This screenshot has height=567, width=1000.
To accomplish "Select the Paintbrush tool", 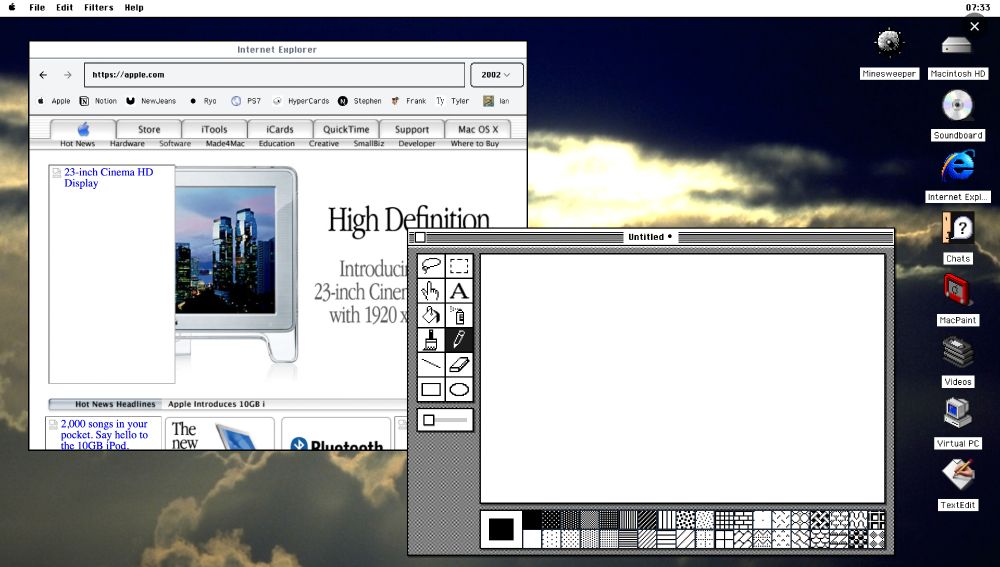I will 432,340.
